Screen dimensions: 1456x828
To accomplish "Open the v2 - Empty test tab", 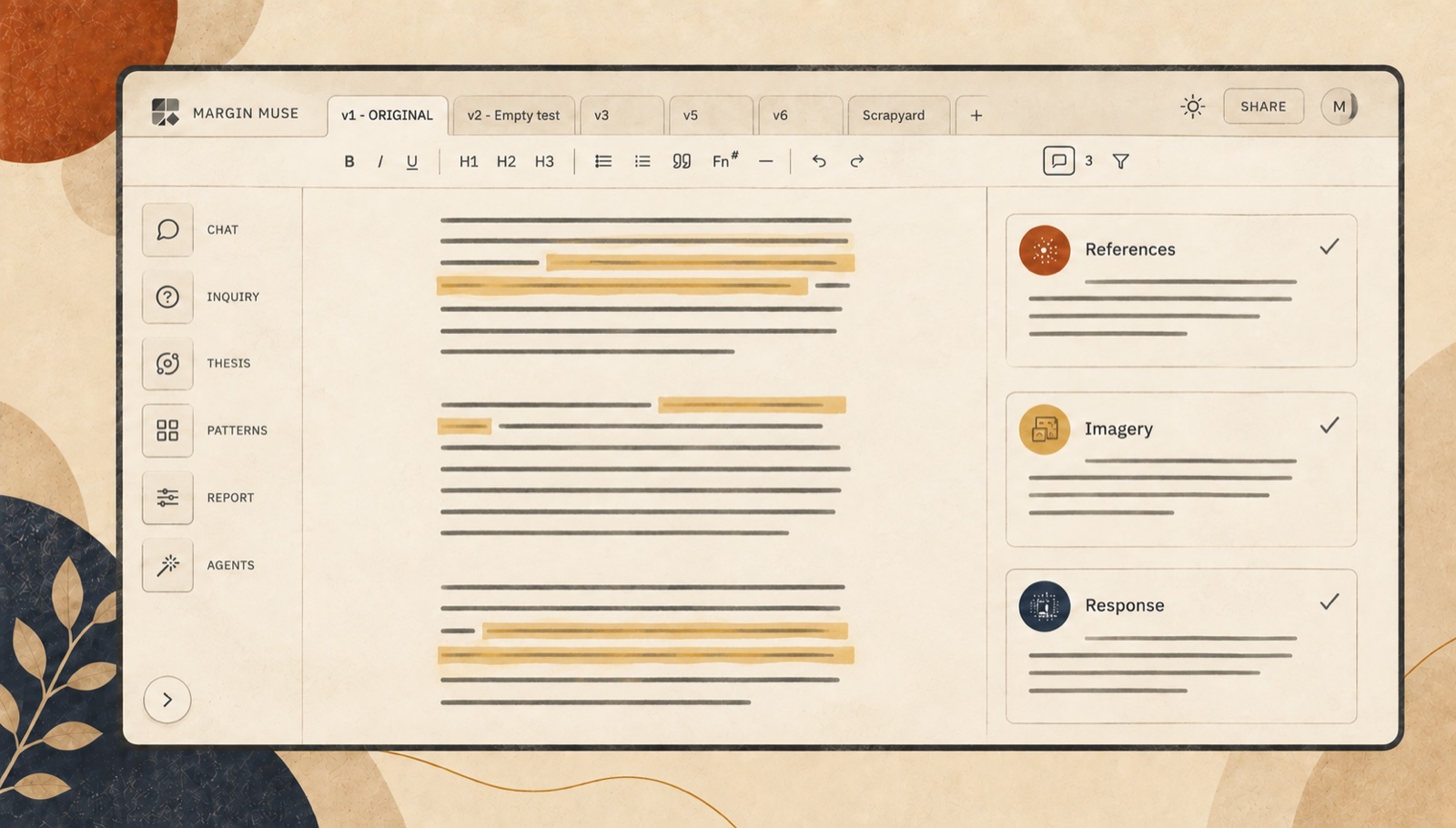I will (513, 116).
